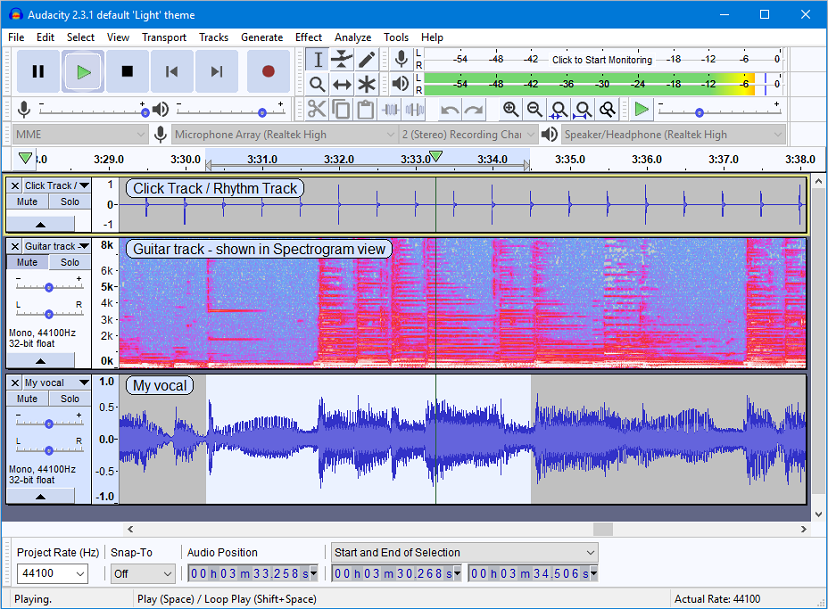Mute the Guitar track
Viewport: 828px width, 609px height.
(25, 262)
